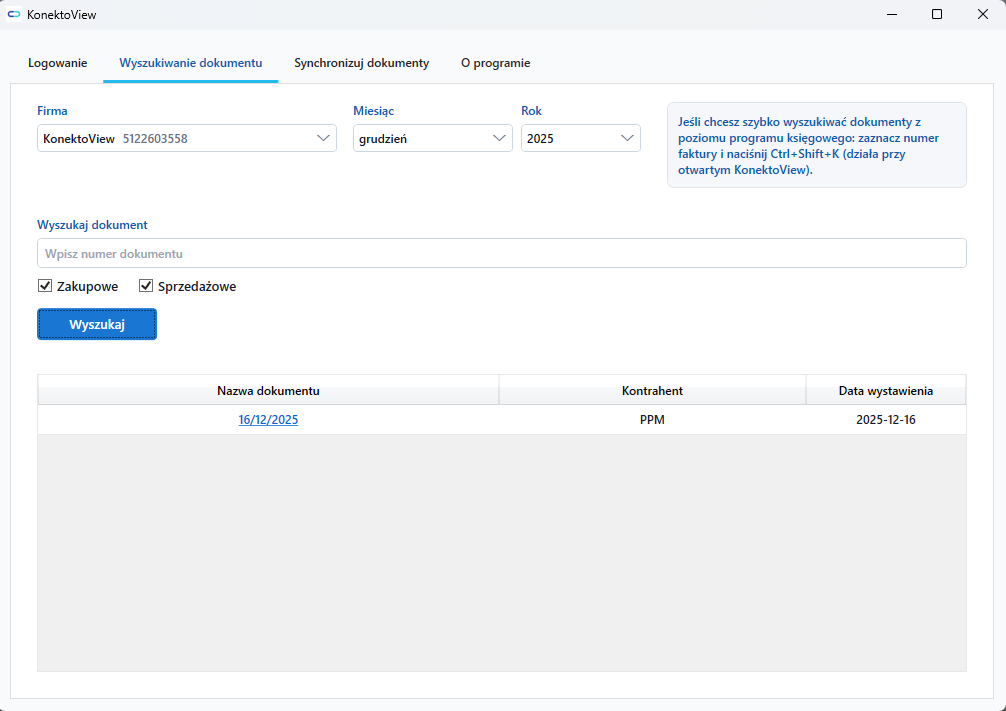The image size is (1006, 711).
Task: Close the KonektoView window
Action: [x=982, y=15]
